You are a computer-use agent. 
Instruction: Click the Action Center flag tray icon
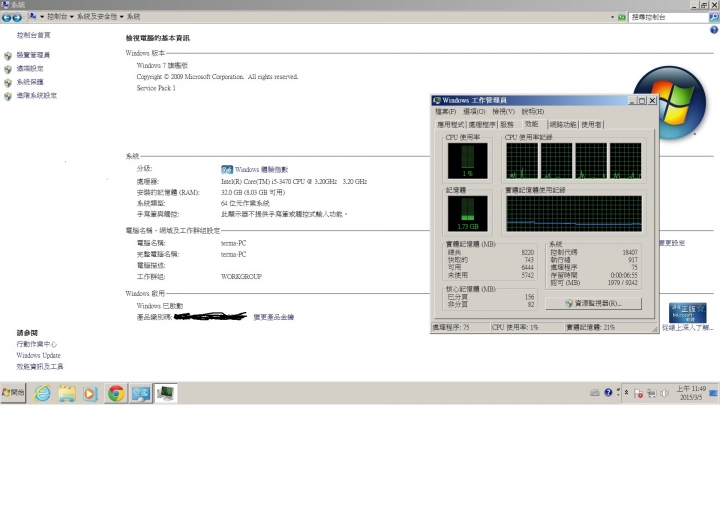pyautogui.click(x=638, y=394)
